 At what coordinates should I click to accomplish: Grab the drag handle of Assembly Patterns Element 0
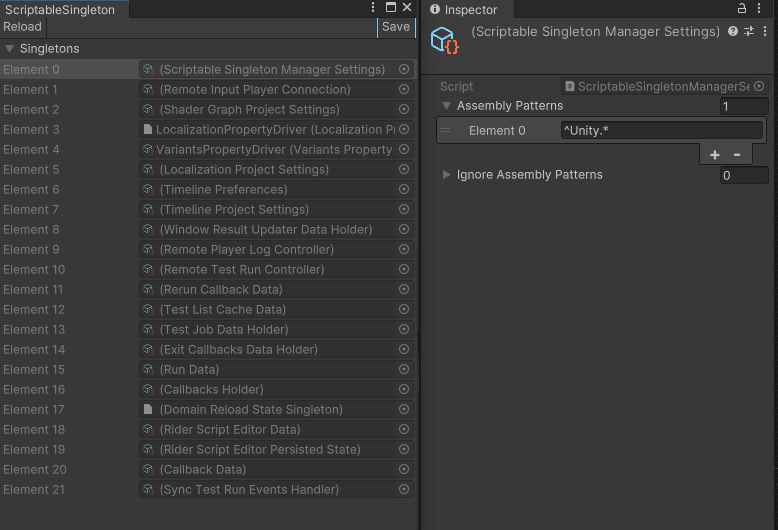(x=445, y=130)
